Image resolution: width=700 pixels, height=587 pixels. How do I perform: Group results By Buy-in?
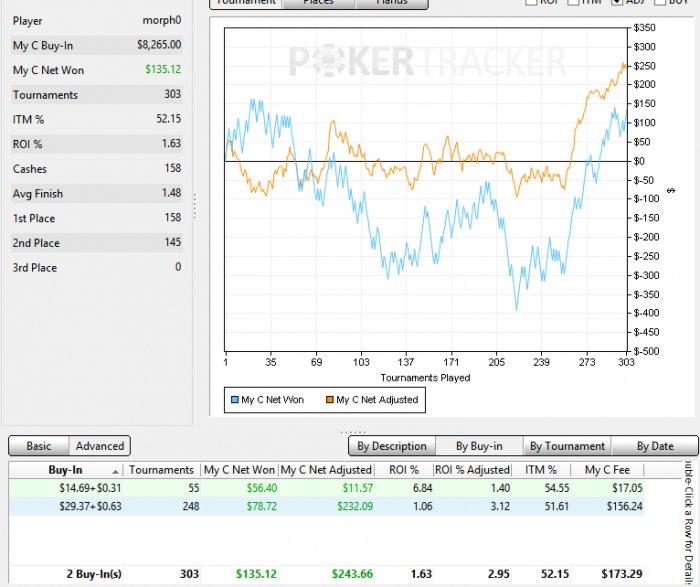point(479,446)
